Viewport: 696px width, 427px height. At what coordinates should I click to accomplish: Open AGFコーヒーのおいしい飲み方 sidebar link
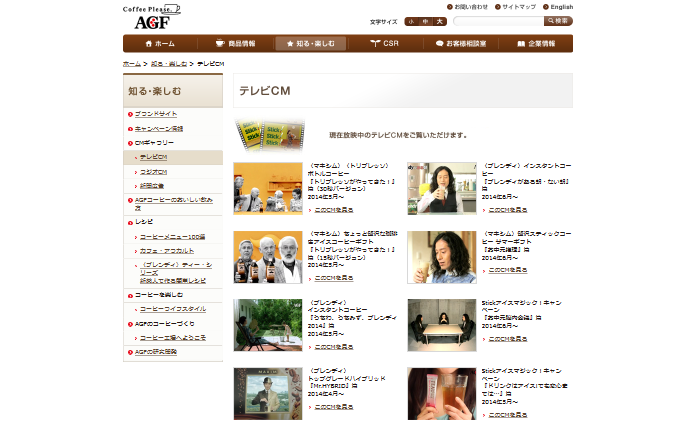[174, 204]
